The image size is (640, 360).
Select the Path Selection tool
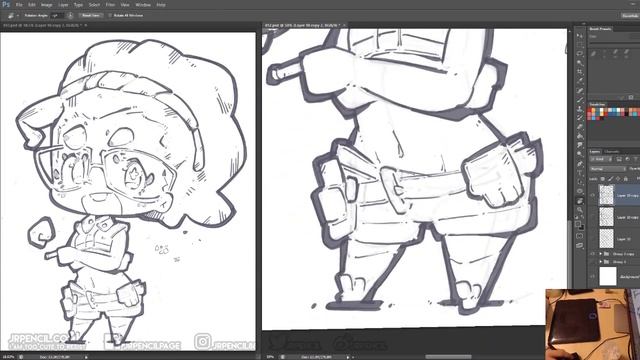point(580,182)
